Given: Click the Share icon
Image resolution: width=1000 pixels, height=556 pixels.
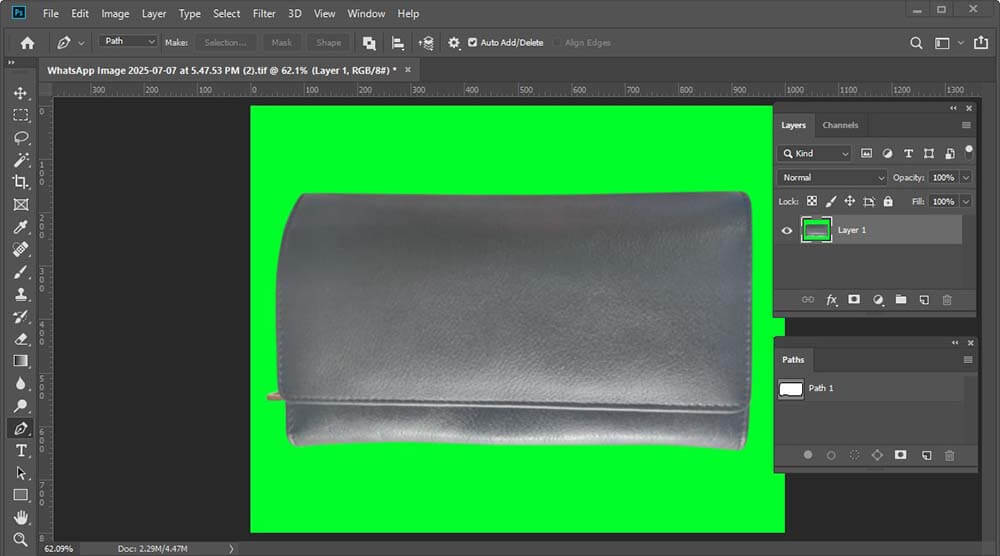Looking at the screenshot, I should pos(981,43).
